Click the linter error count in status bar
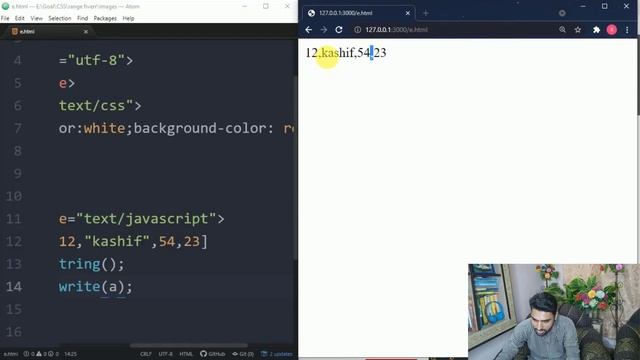This screenshot has height=360, width=640. click(29, 354)
